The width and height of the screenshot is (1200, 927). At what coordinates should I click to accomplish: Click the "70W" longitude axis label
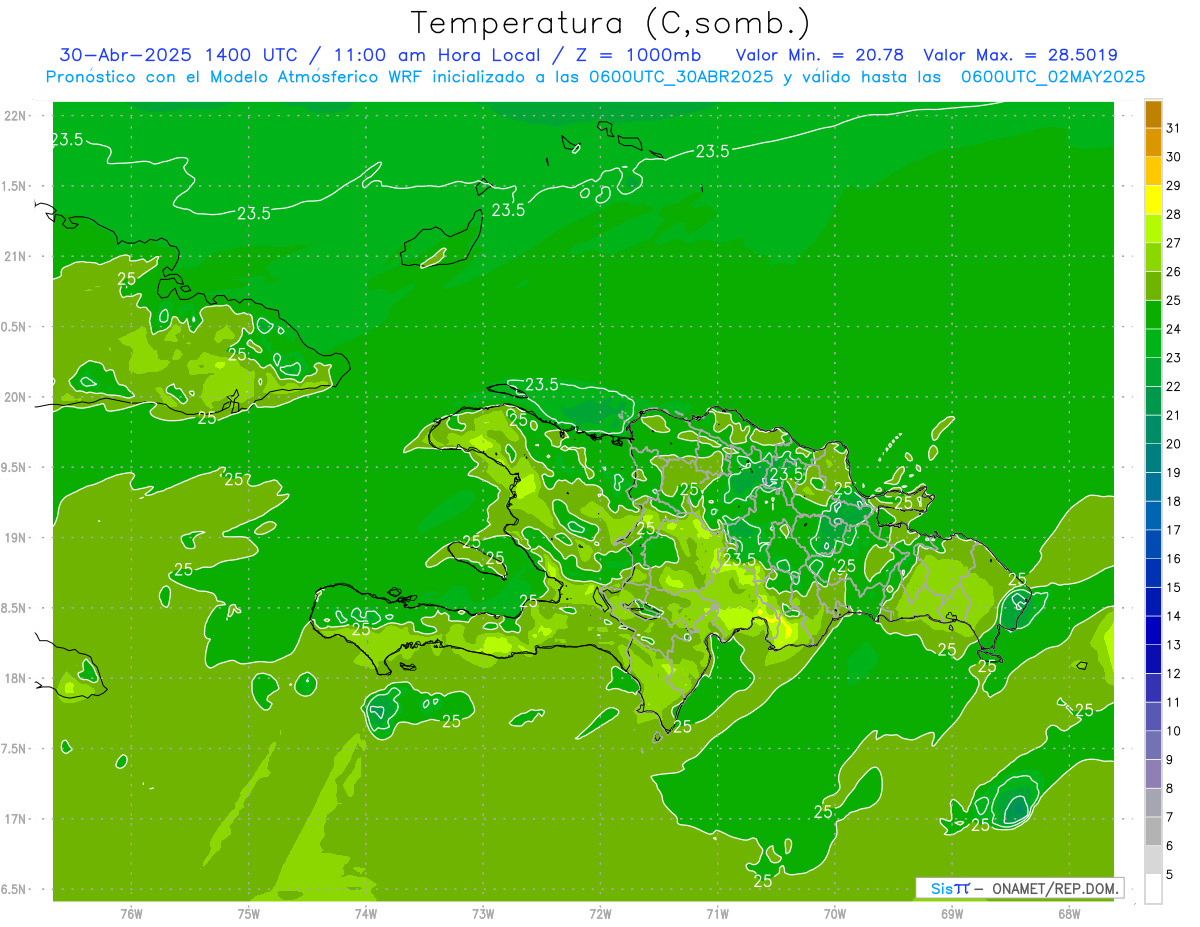(835, 914)
